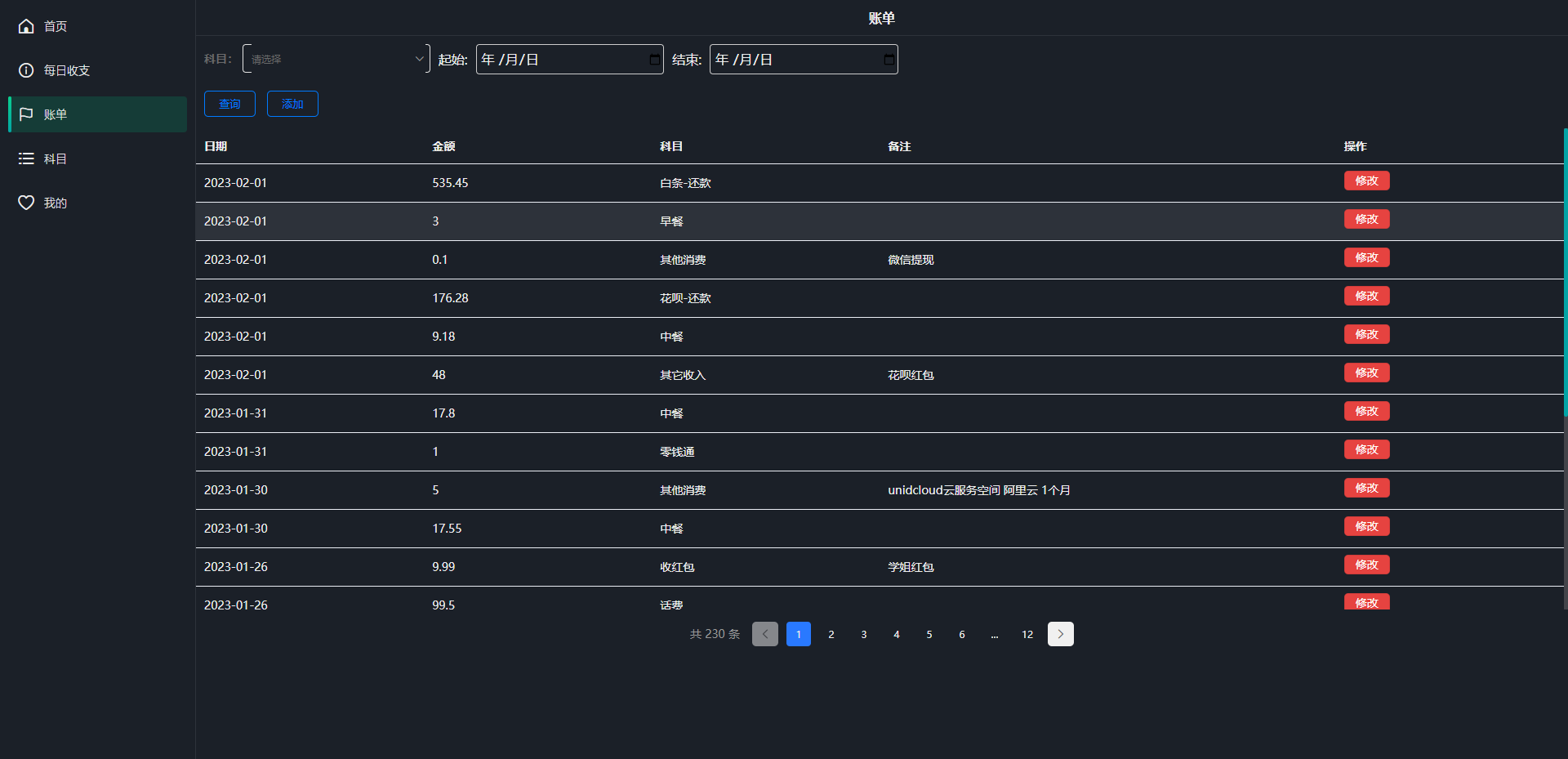Viewport: 1568px width, 759px height.
Task: Click the dropdown chevron of 科目 selector
Action: click(x=419, y=59)
